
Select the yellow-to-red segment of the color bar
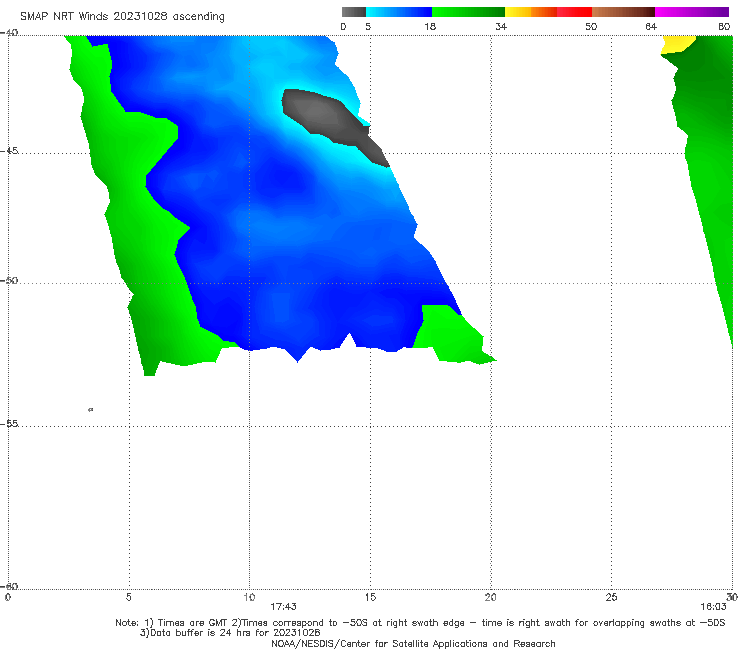pos(548,12)
